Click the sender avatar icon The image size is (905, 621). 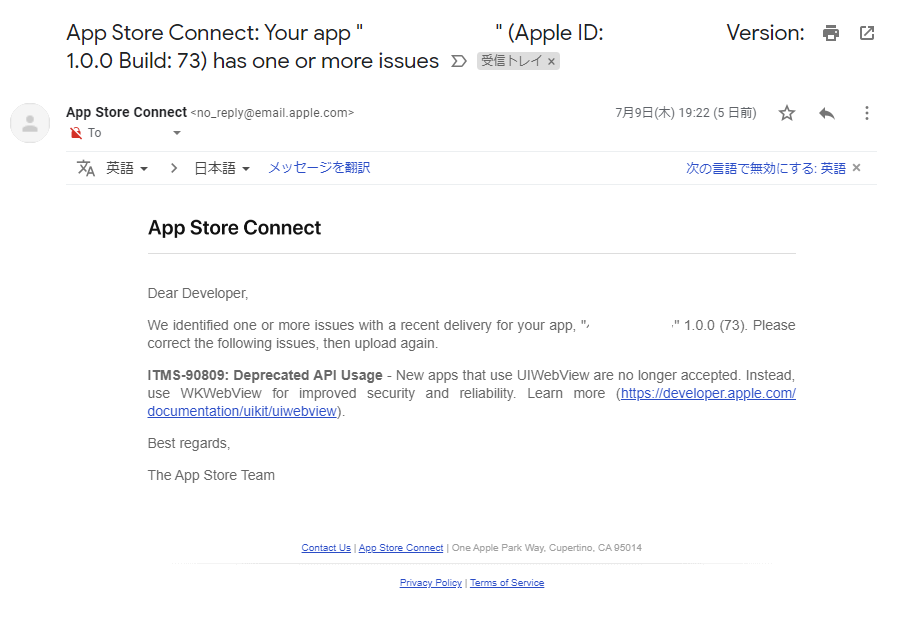coord(30,123)
